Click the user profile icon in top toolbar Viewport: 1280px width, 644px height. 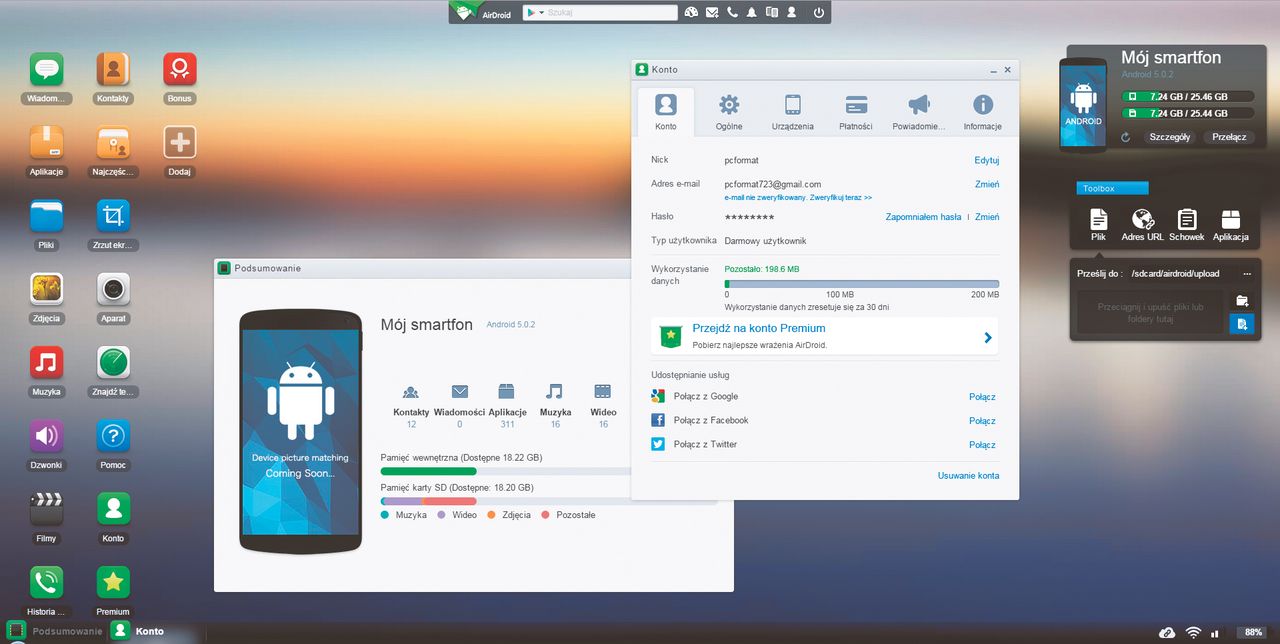(791, 13)
